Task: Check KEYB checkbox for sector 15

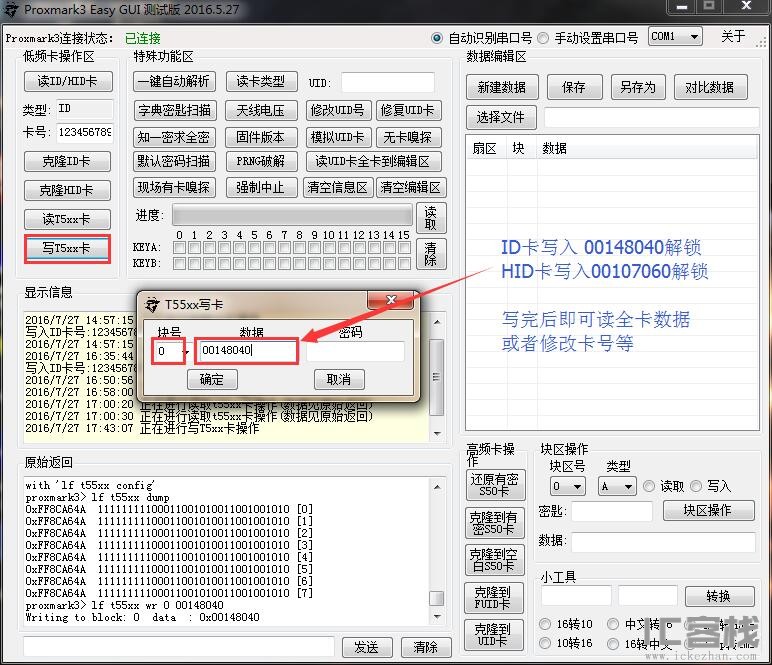Action: coord(405,264)
